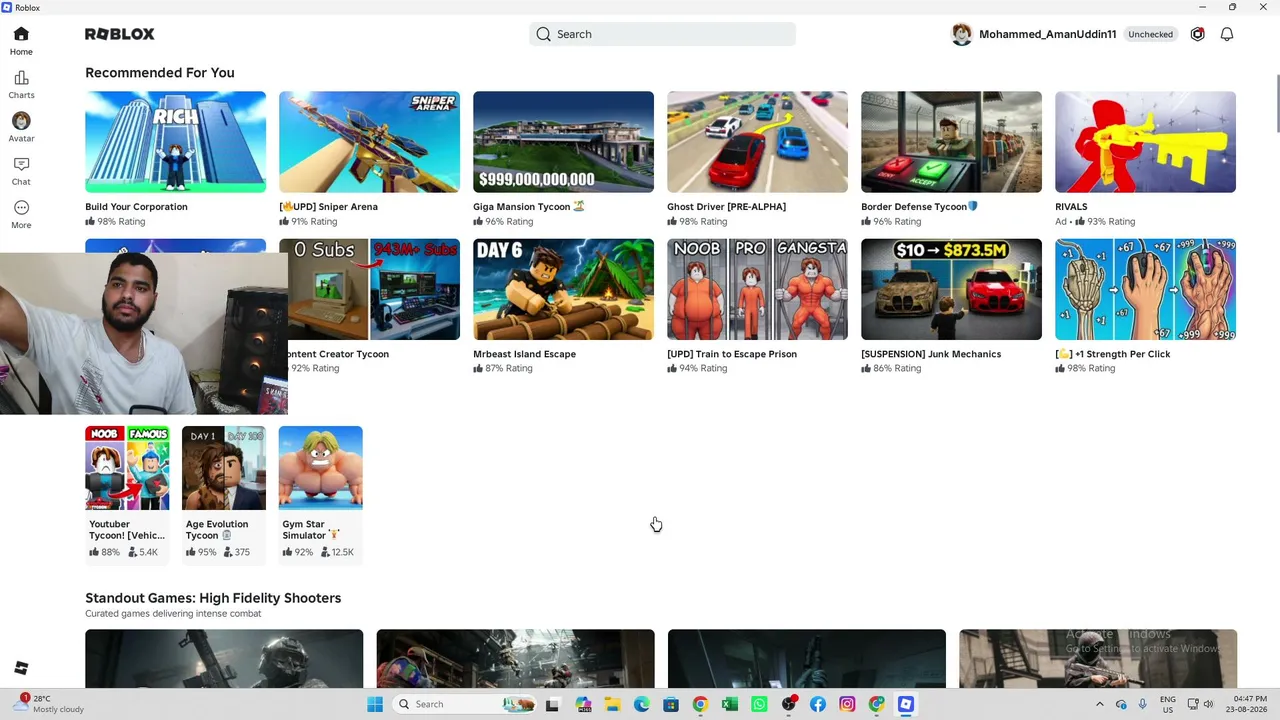Viewport: 1280px width, 720px height.
Task: Select the +1 Strength Per Click thumbnail
Action: point(1145,289)
